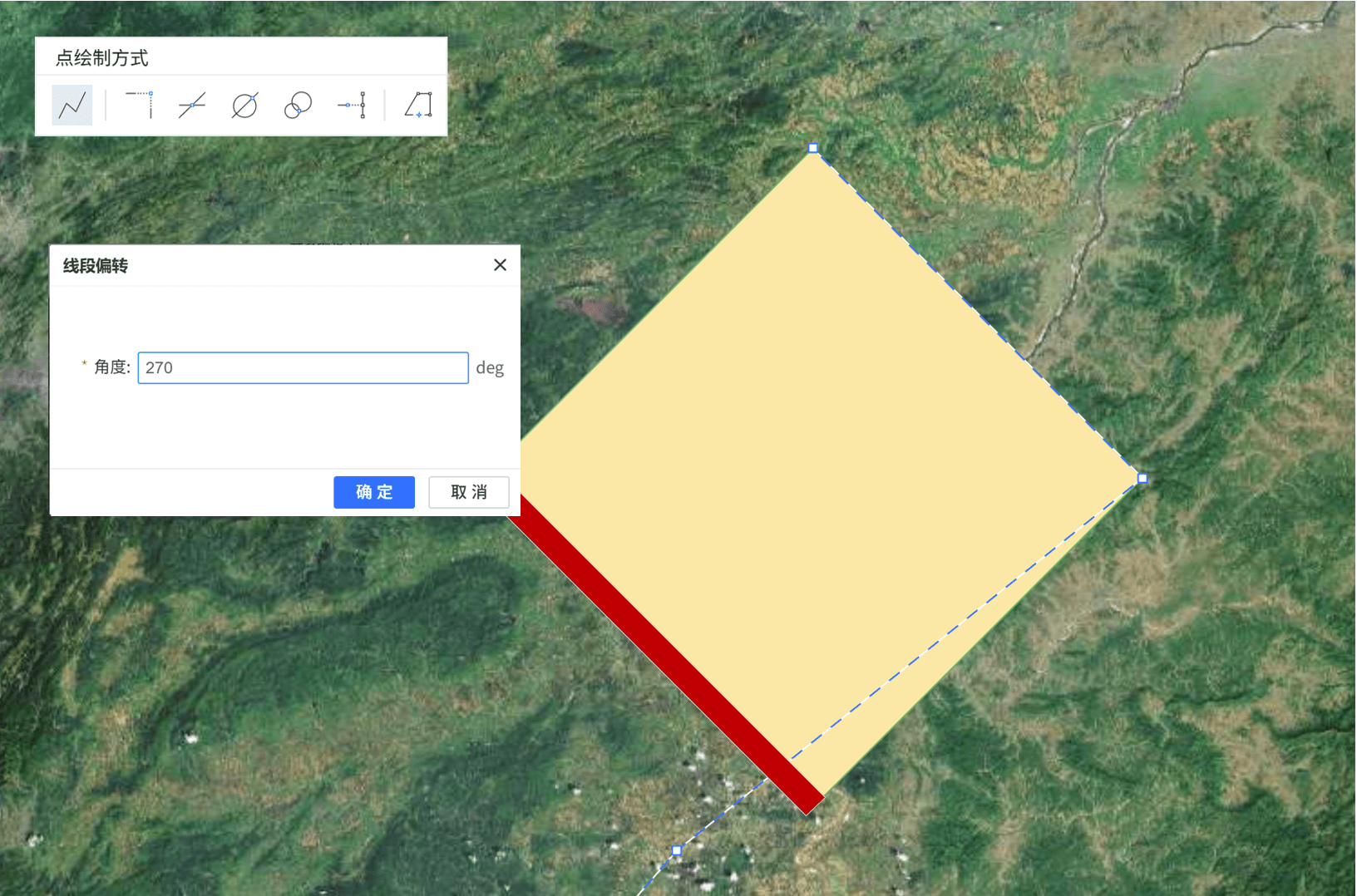Click the close polygon tool icon
This screenshot has height=896, width=1357.
click(x=418, y=106)
